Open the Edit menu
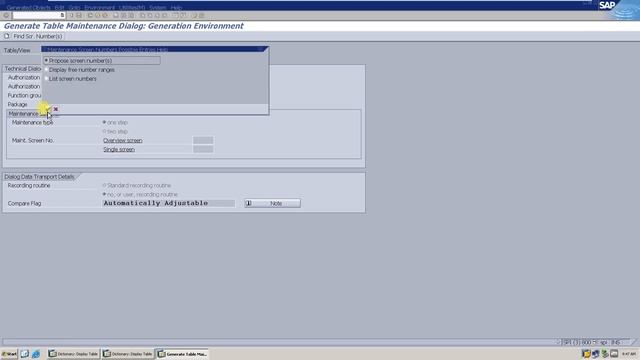The height and width of the screenshot is (360, 640). pyautogui.click(x=59, y=8)
